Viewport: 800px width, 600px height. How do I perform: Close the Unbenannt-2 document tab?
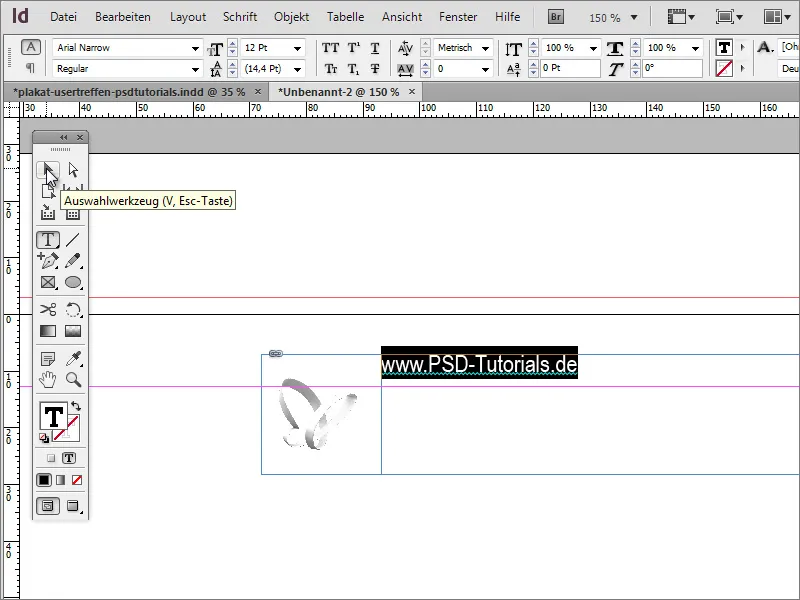[412, 92]
